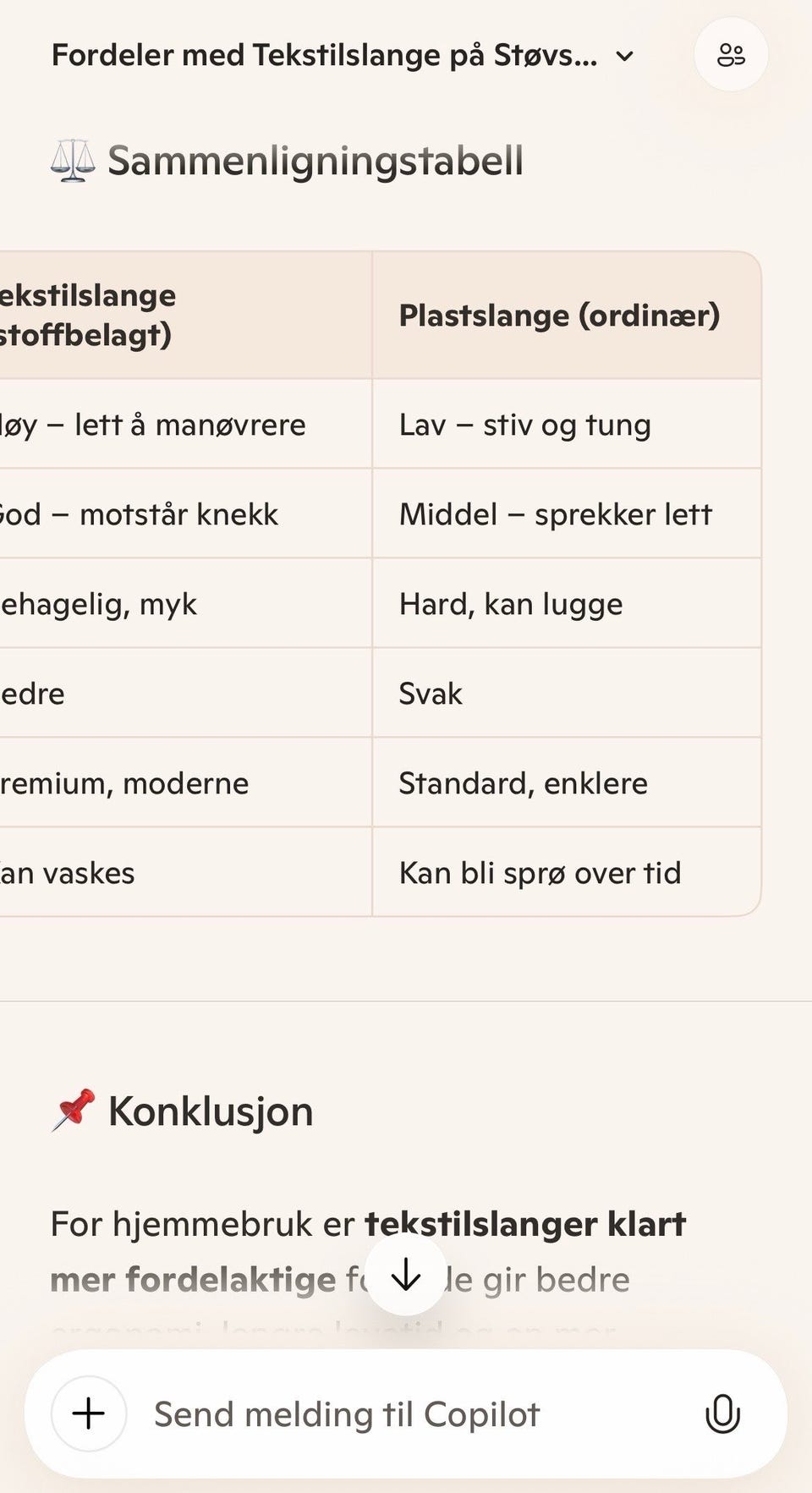Tap the microphone voice input icon

tap(722, 1413)
